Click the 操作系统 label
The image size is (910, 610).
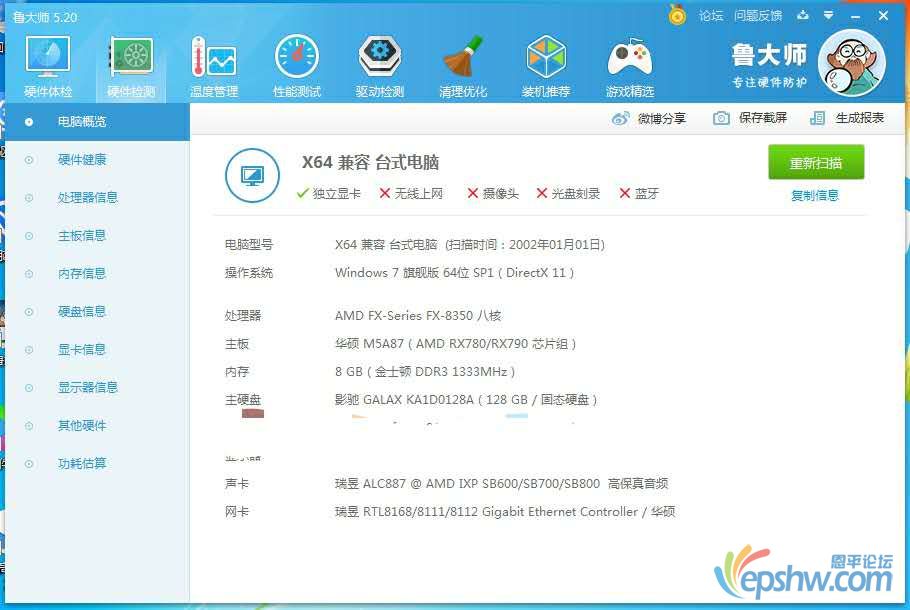coord(249,273)
